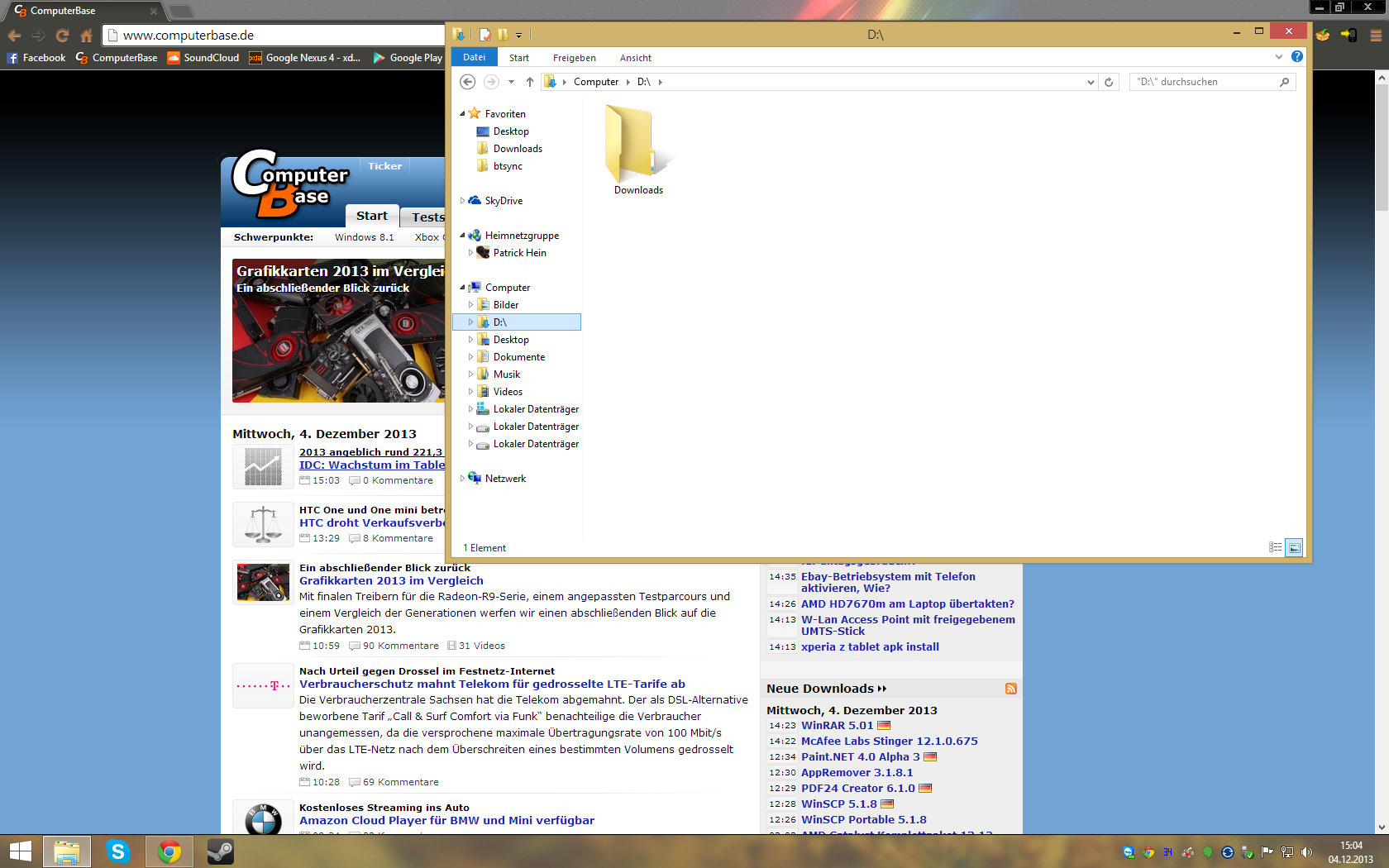This screenshot has height=868, width=1389.
Task: Go up one folder level in Explorer
Action: click(x=530, y=82)
